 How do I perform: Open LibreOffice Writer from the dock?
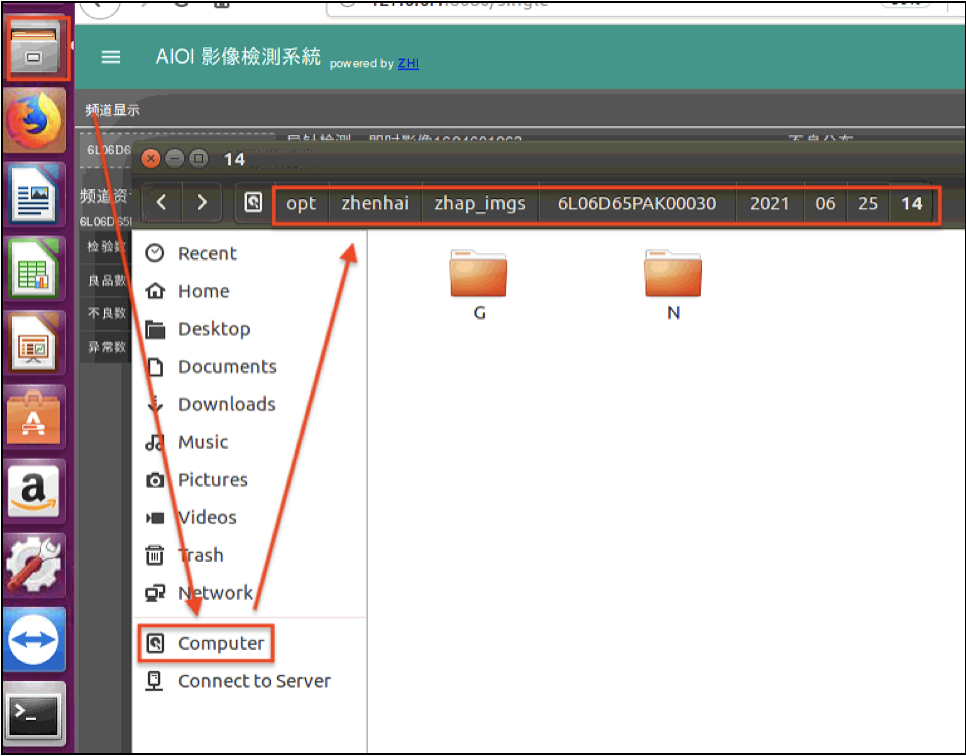click(36, 194)
